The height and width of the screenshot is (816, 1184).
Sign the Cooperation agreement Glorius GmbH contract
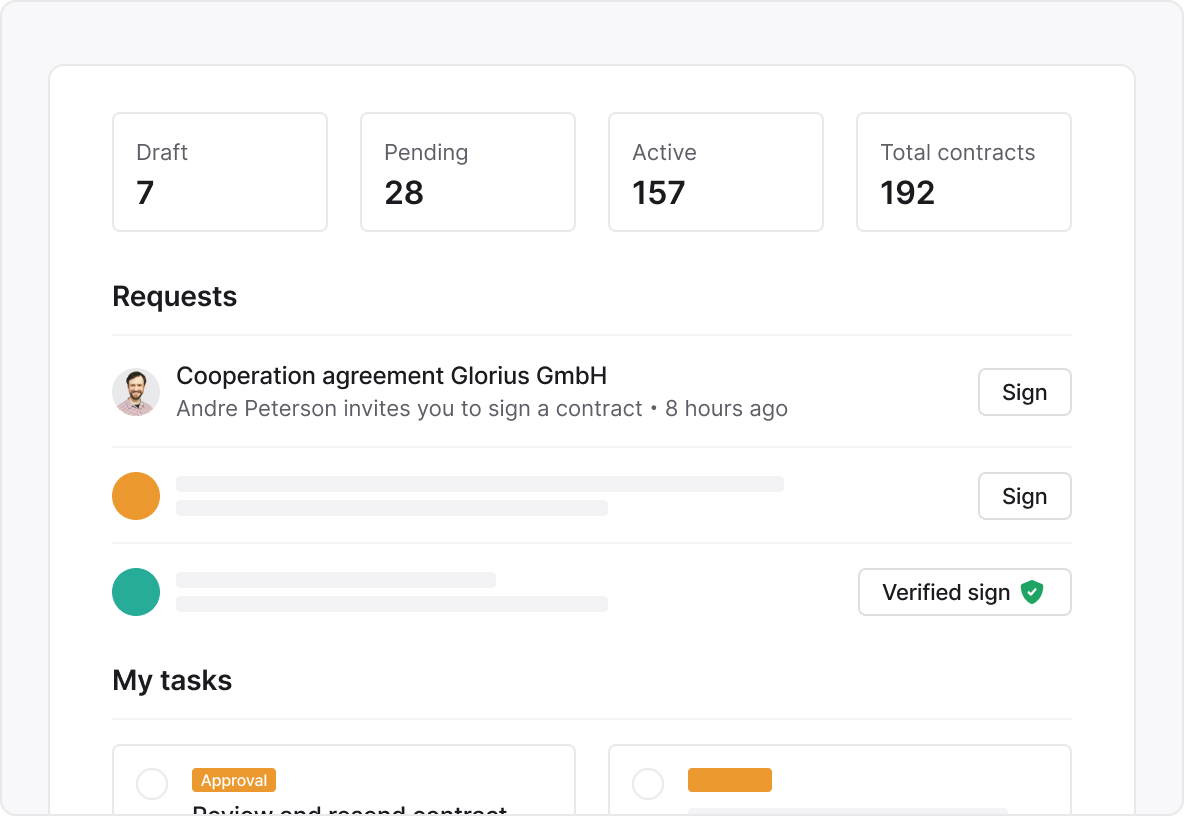point(1024,392)
